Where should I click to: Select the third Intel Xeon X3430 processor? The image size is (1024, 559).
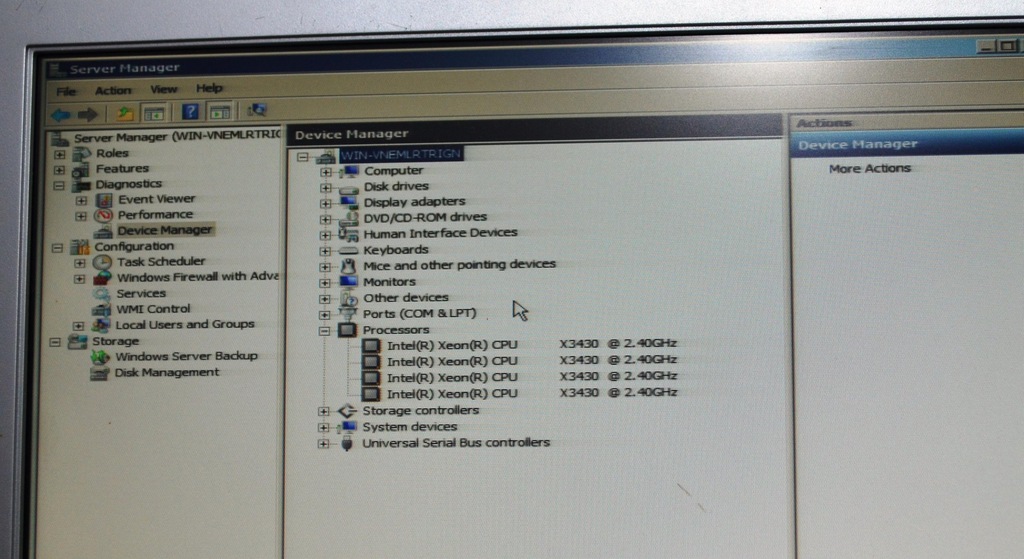(x=532, y=377)
